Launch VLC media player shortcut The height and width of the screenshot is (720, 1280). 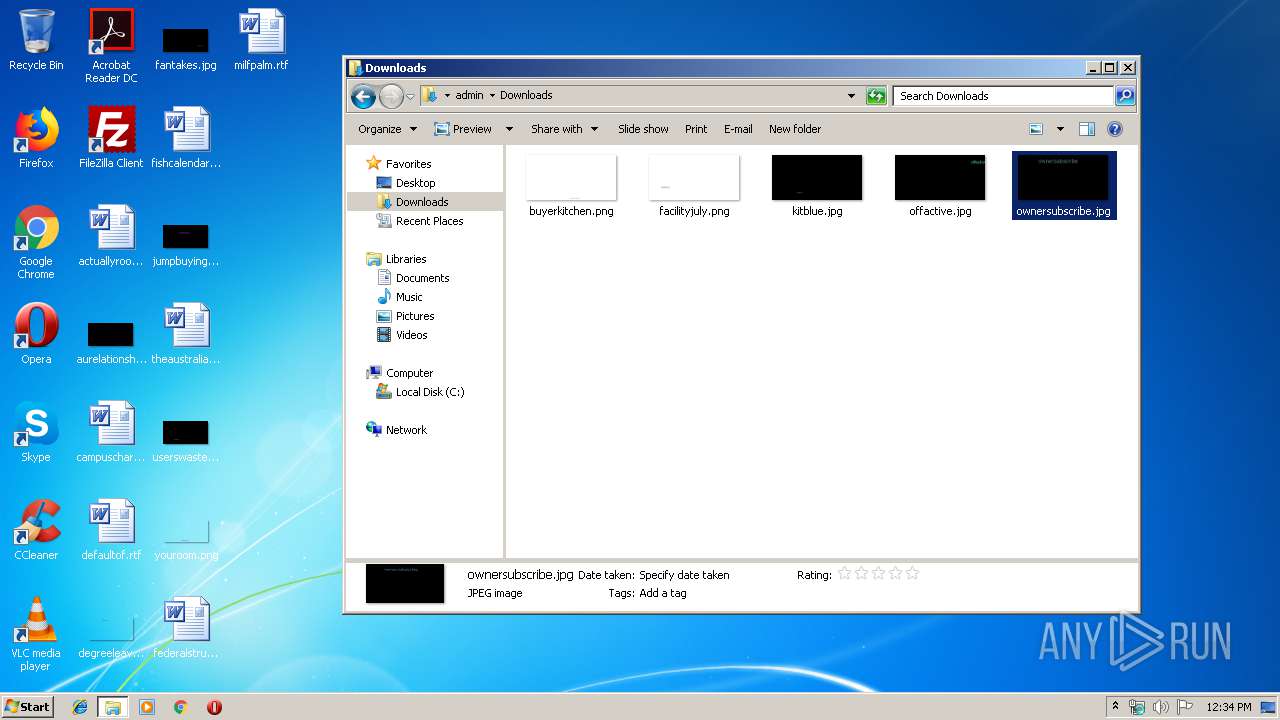click(36, 634)
